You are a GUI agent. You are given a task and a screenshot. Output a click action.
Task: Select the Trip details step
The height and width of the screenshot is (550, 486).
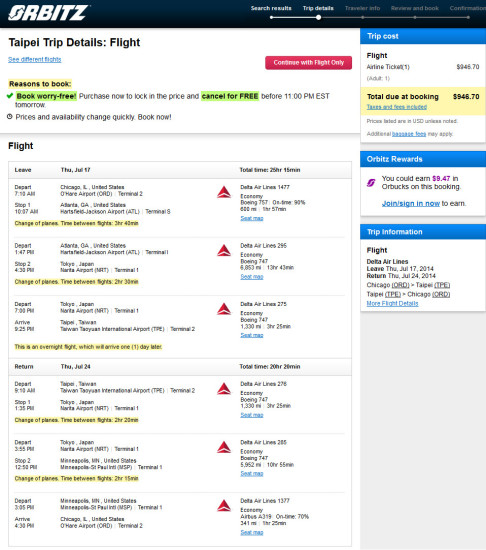tap(318, 8)
